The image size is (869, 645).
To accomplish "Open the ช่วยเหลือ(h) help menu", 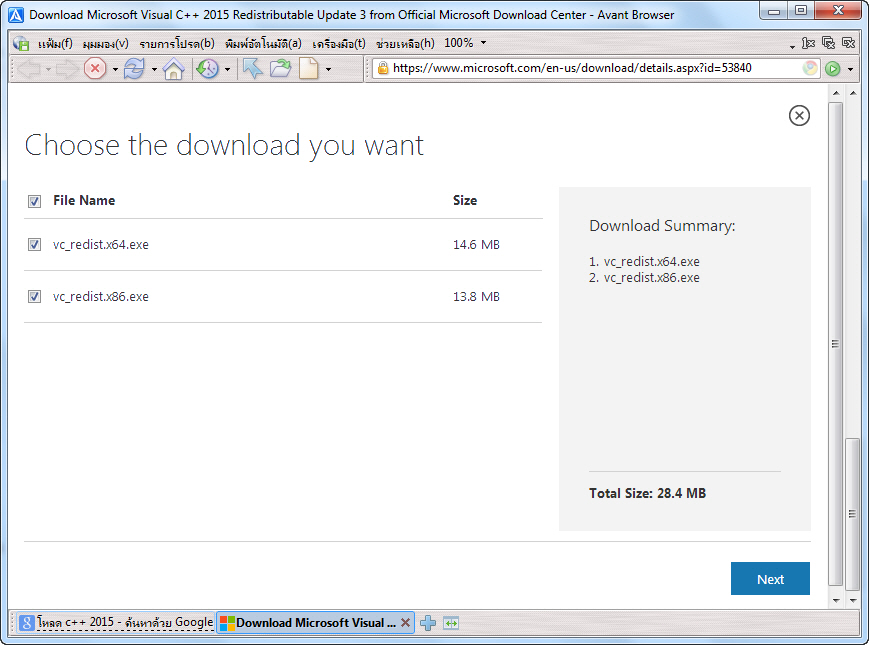I will click(x=405, y=43).
